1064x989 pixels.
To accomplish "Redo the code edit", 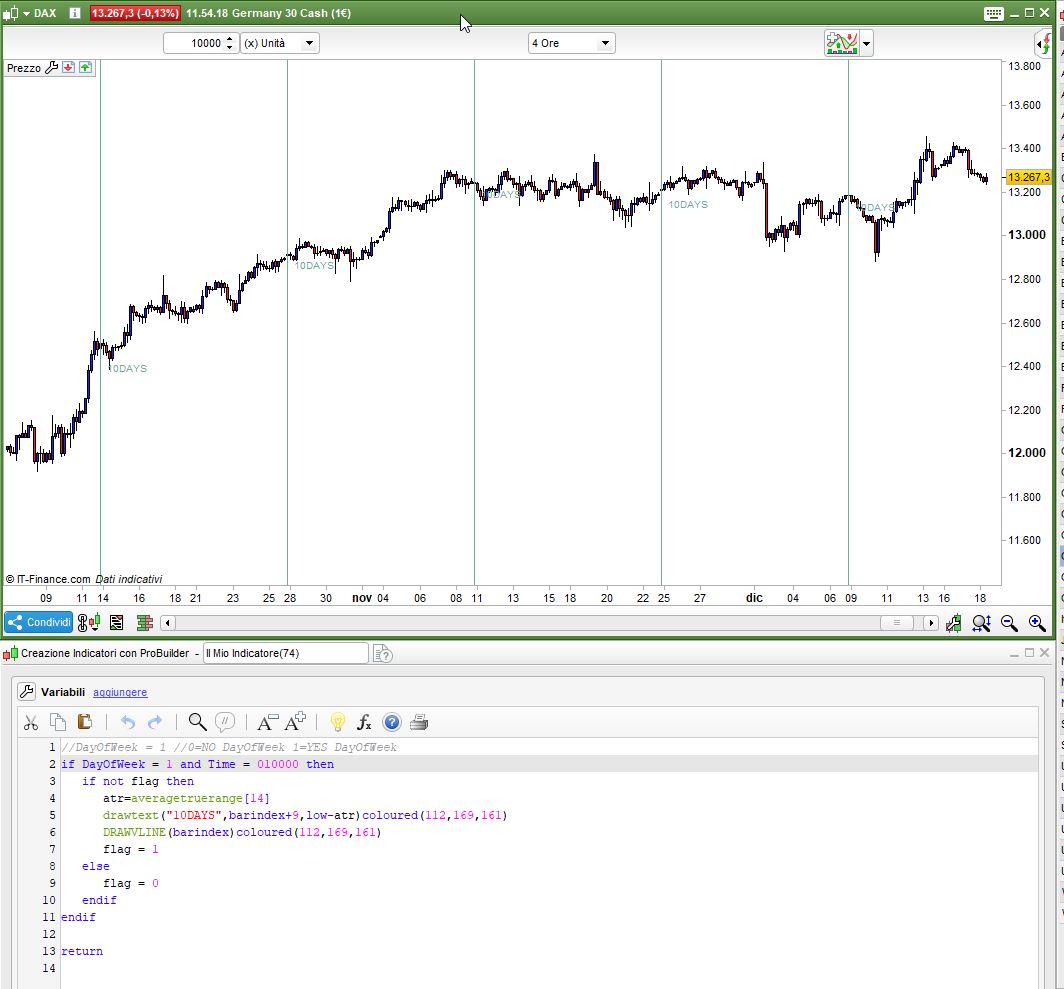I will tap(155, 722).
